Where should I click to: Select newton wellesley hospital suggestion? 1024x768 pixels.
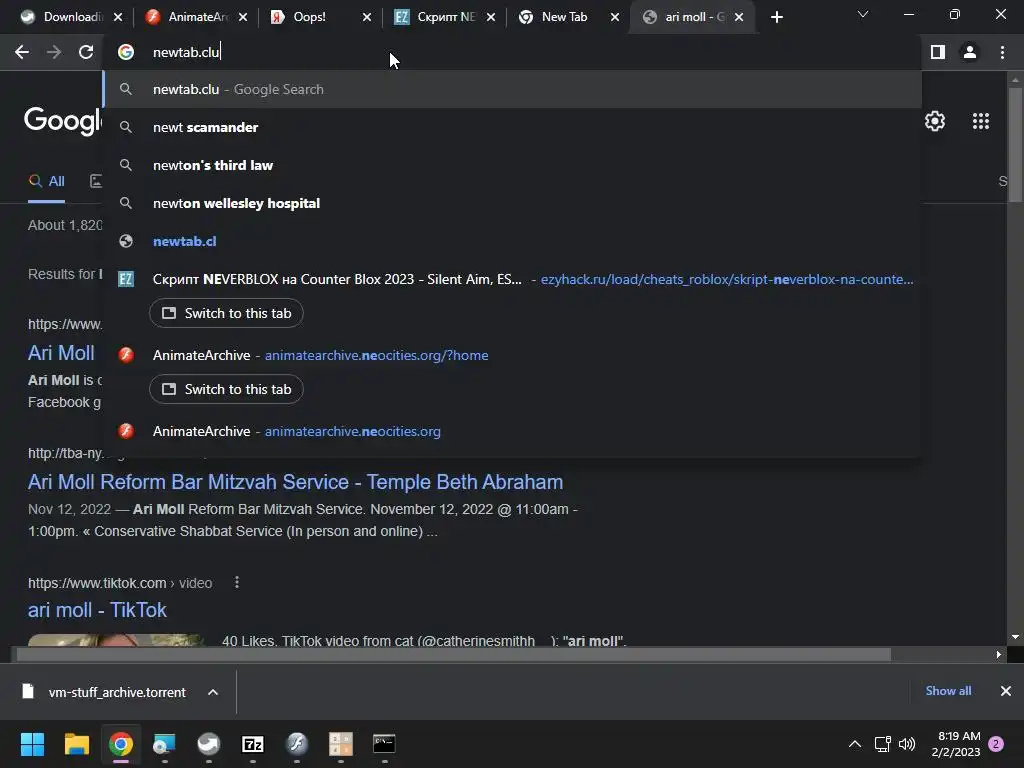513,203
